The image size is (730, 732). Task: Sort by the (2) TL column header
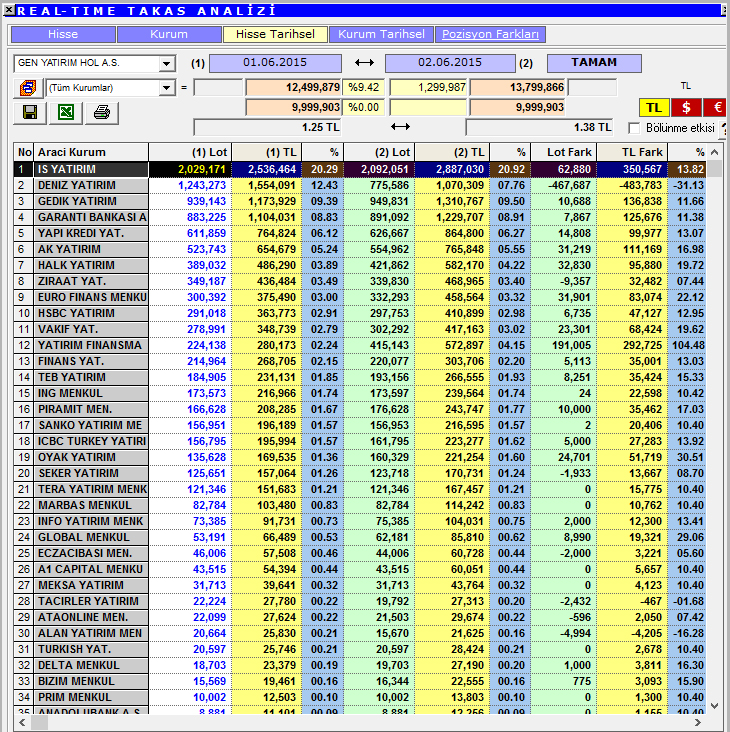pyautogui.click(x=452, y=152)
